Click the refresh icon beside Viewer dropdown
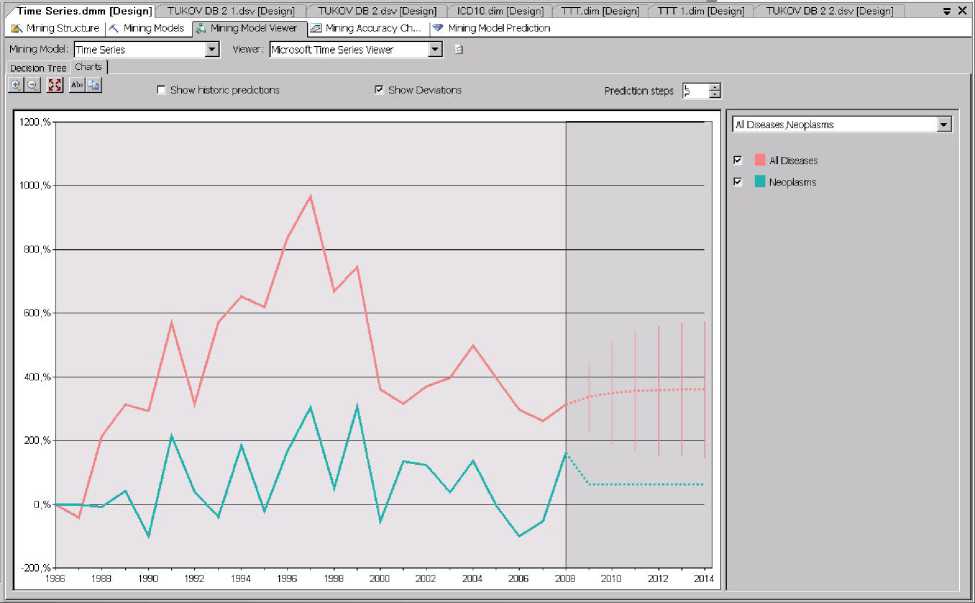 [459, 49]
